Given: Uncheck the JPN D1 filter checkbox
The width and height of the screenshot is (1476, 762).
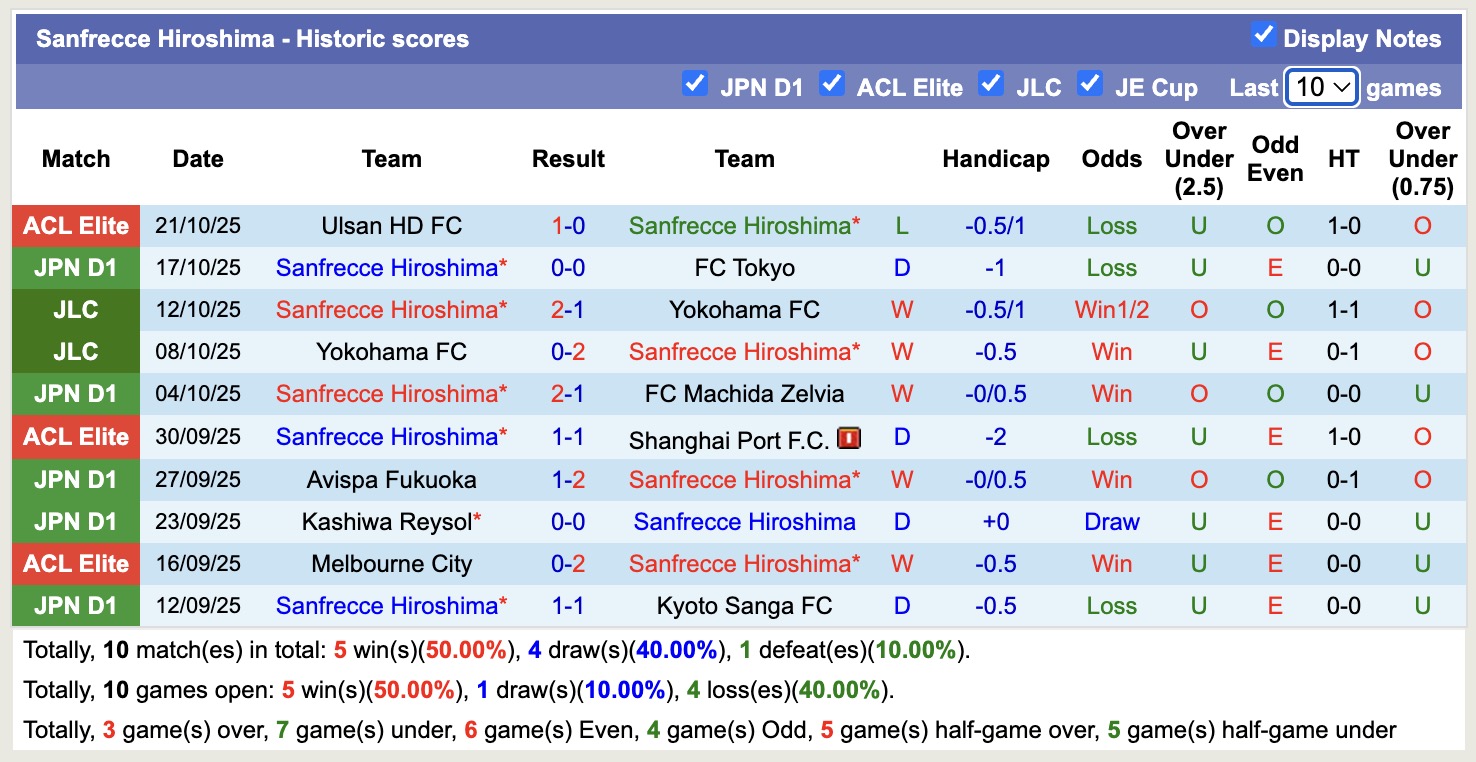Looking at the screenshot, I should coord(694,85).
